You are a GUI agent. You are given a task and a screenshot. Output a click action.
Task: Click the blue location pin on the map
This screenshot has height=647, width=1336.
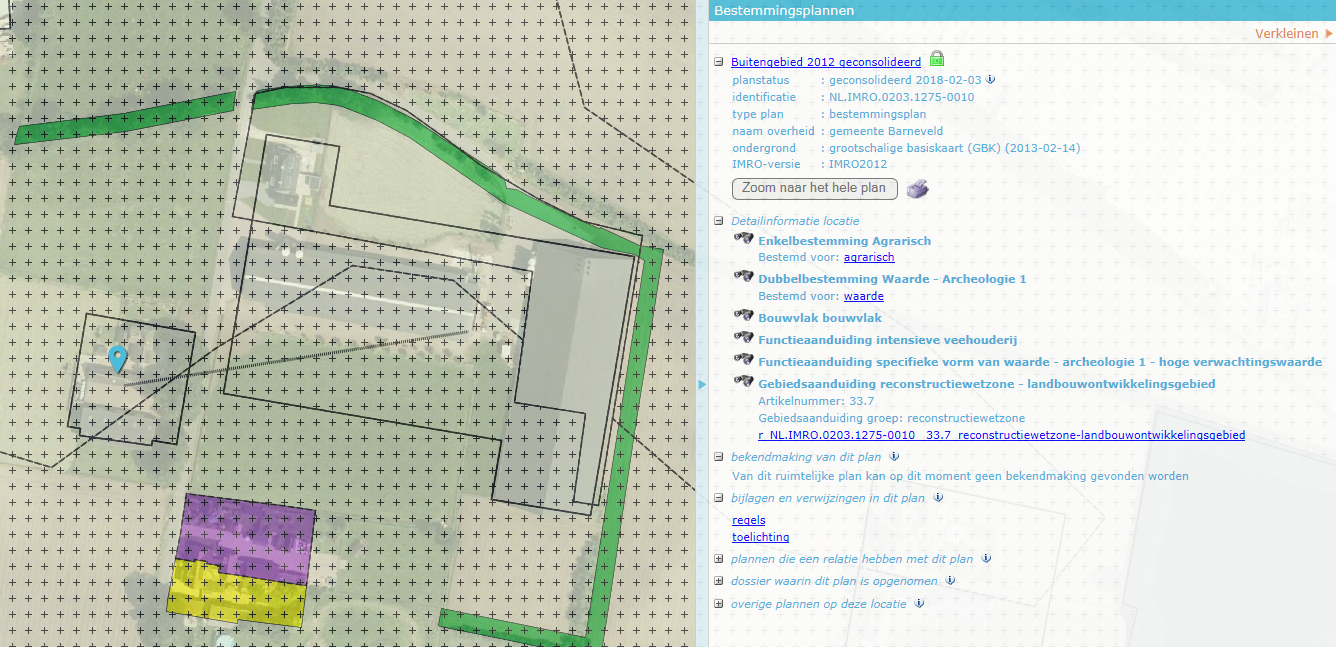point(118,360)
